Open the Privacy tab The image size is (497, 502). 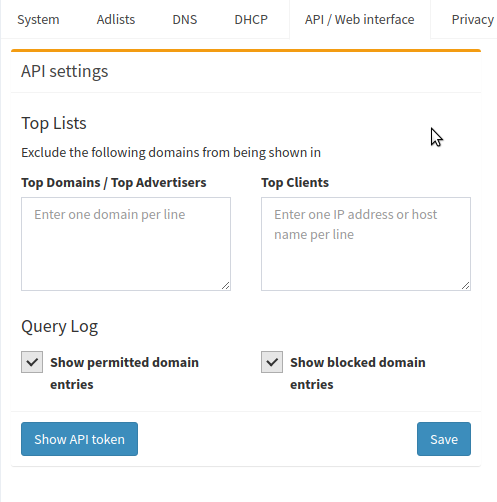(472, 20)
